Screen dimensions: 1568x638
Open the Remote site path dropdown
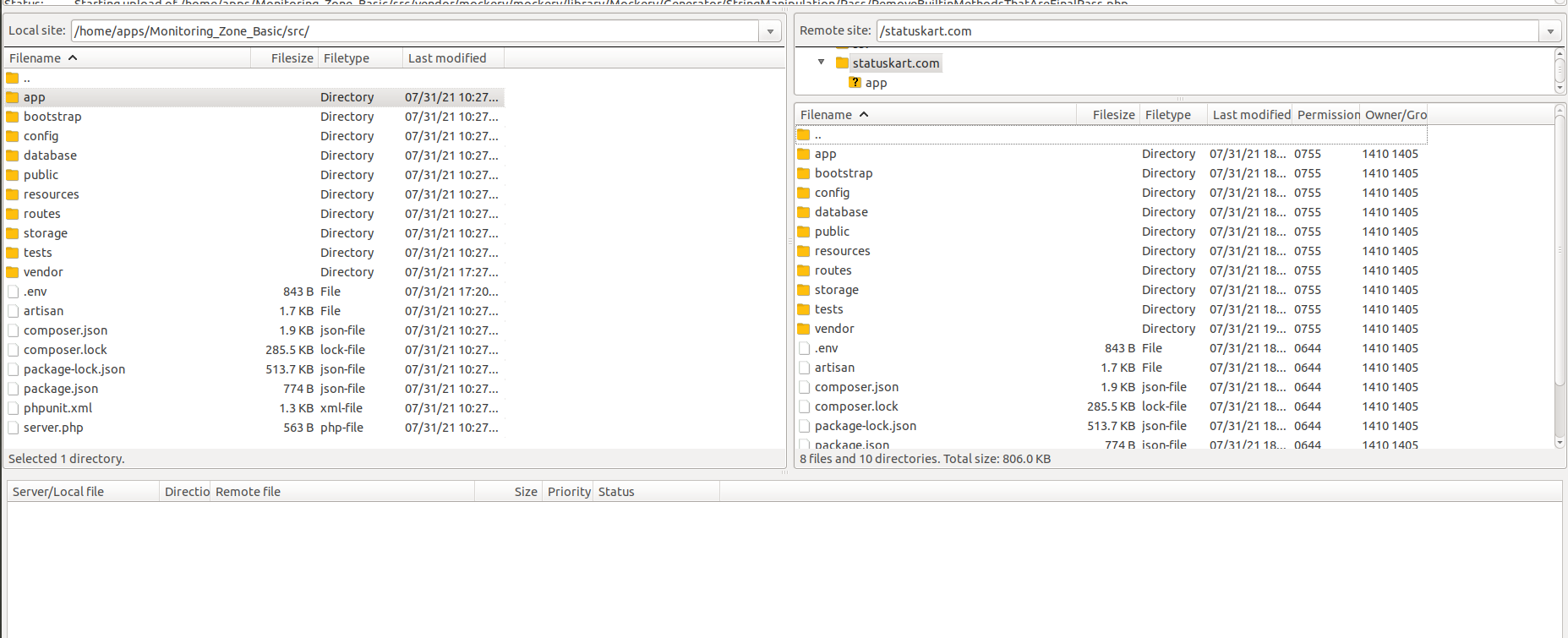[1550, 31]
